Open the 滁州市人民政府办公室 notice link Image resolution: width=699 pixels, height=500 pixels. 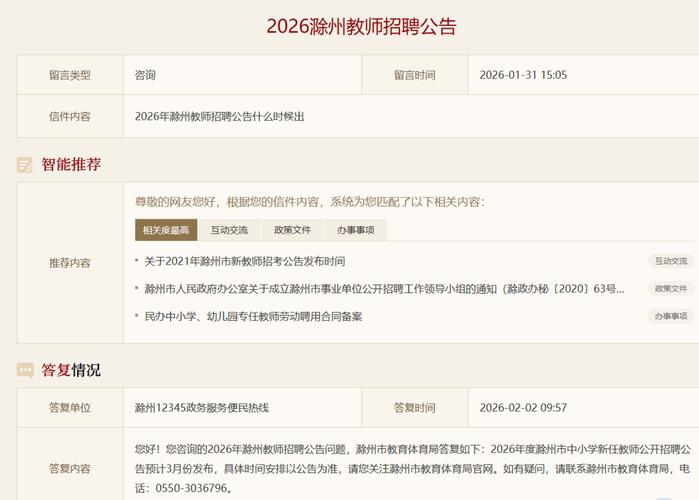coord(384,289)
